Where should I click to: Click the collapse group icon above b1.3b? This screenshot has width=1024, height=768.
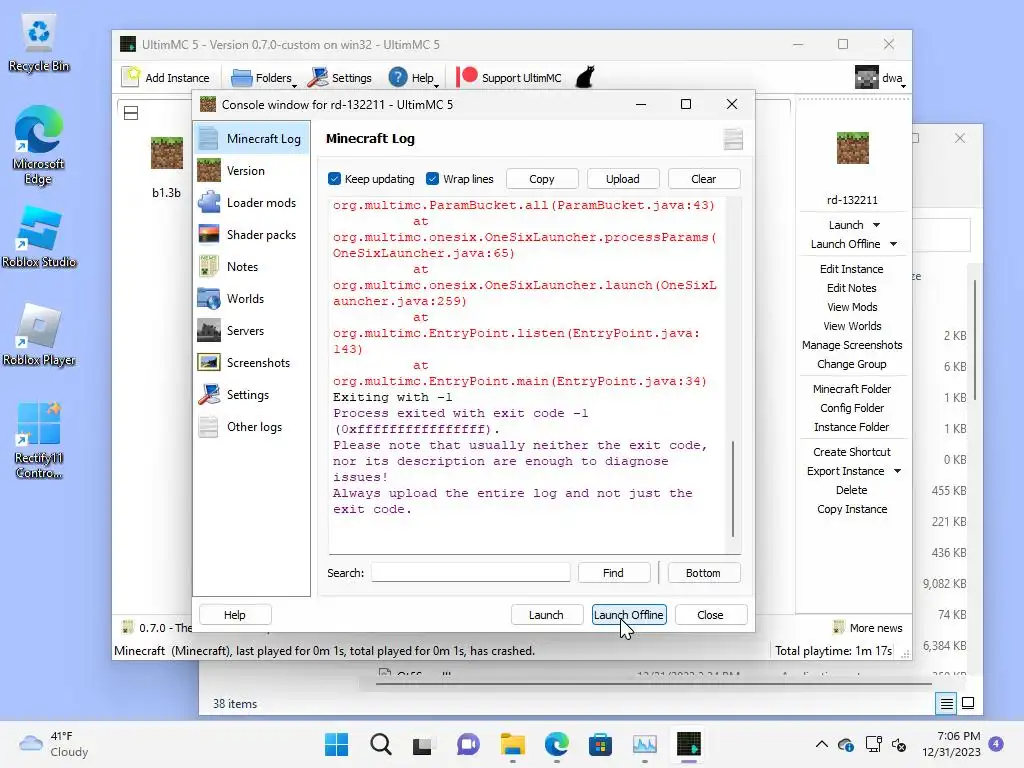pyautogui.click(x=131, y=113)
